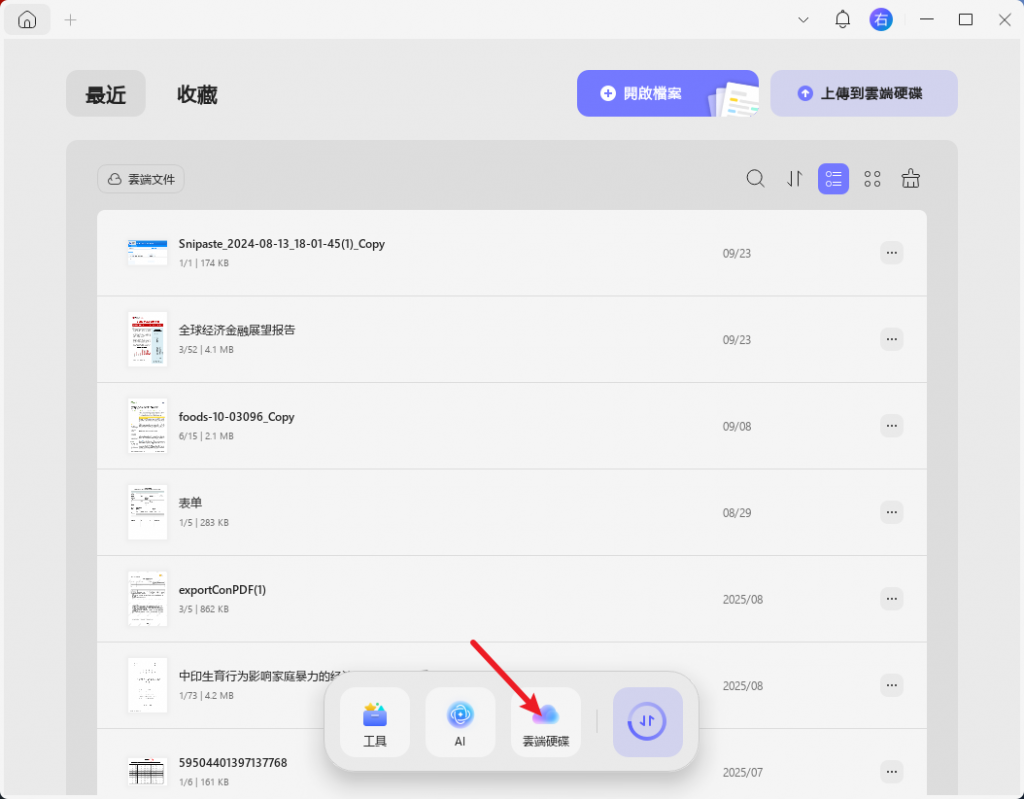
Task: Open more options for foods-10-03096_Copy
Action: pos(891,426)
